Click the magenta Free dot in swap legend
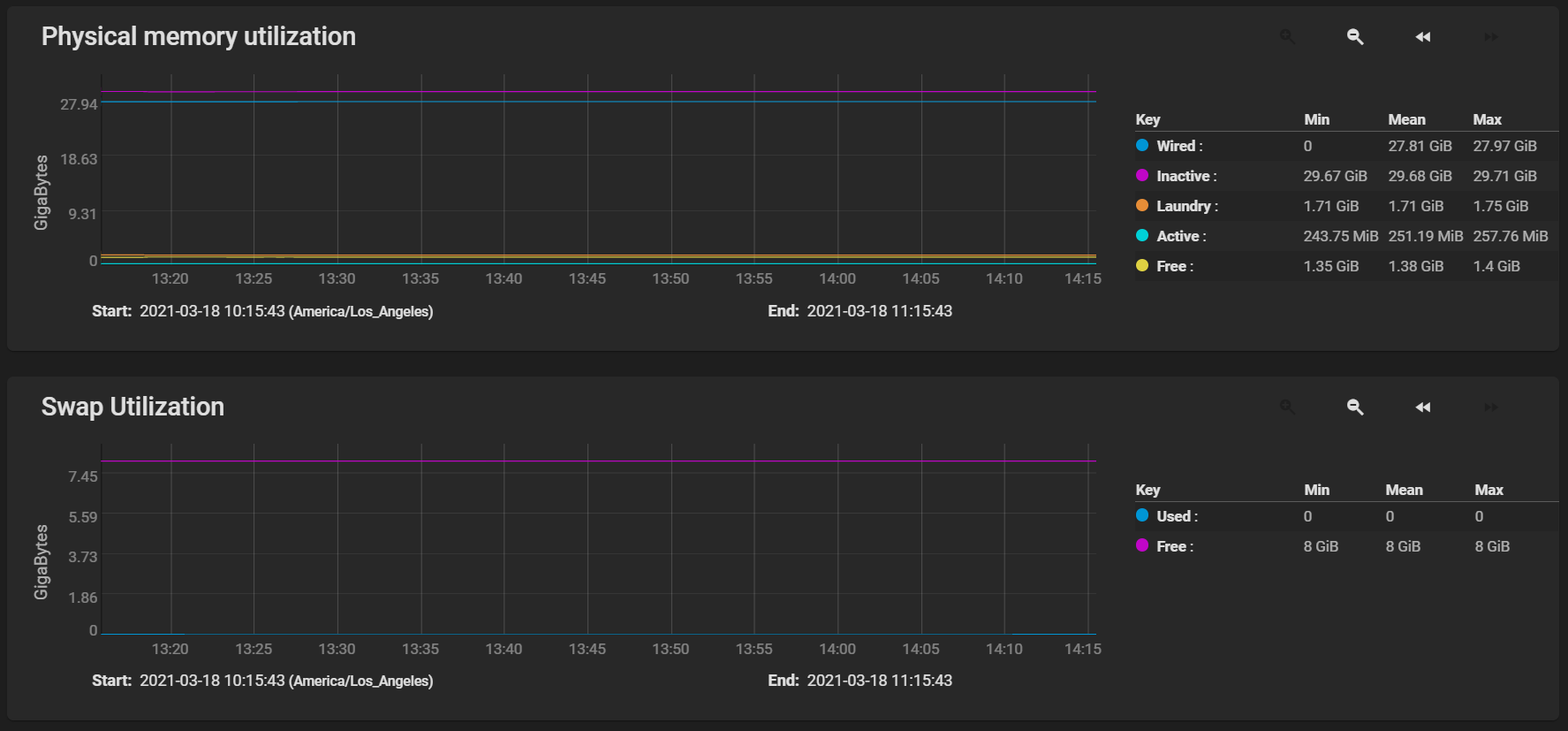 pyautogui.click(x=1142, y=545)
